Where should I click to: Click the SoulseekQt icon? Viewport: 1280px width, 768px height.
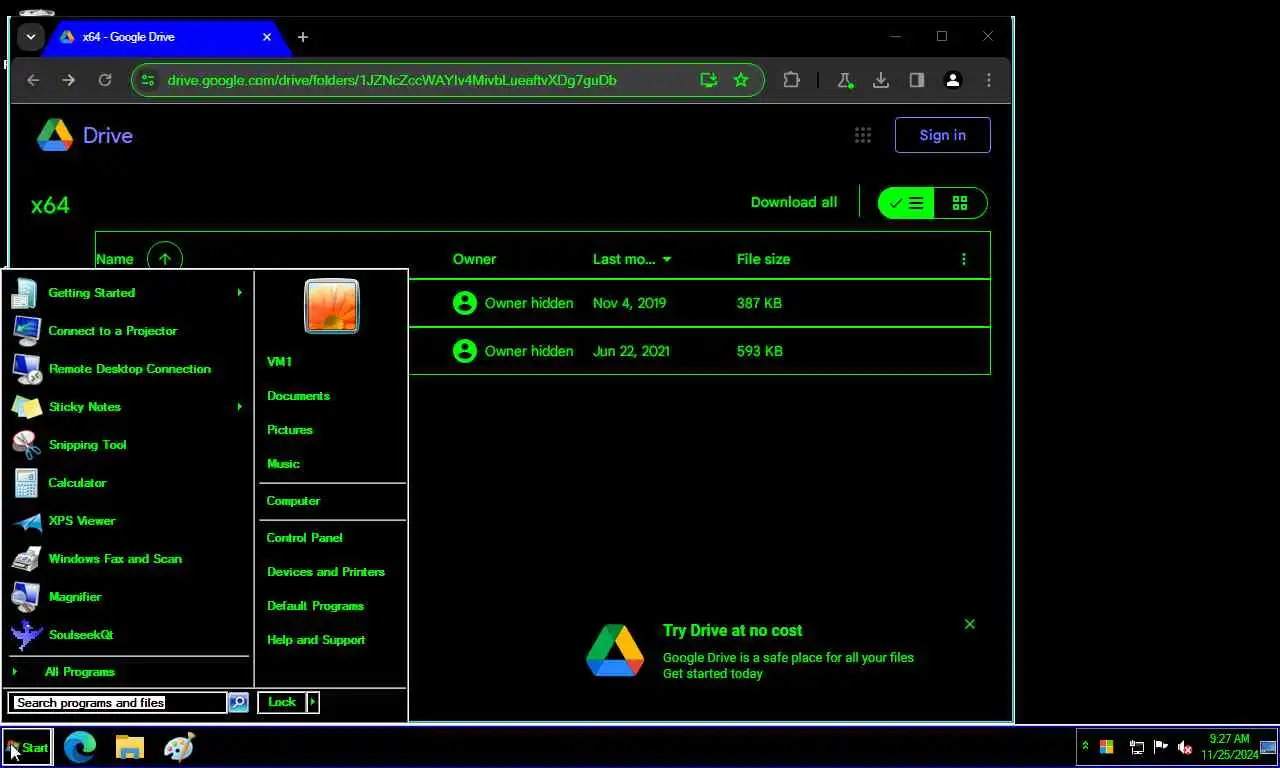[27, 635]
